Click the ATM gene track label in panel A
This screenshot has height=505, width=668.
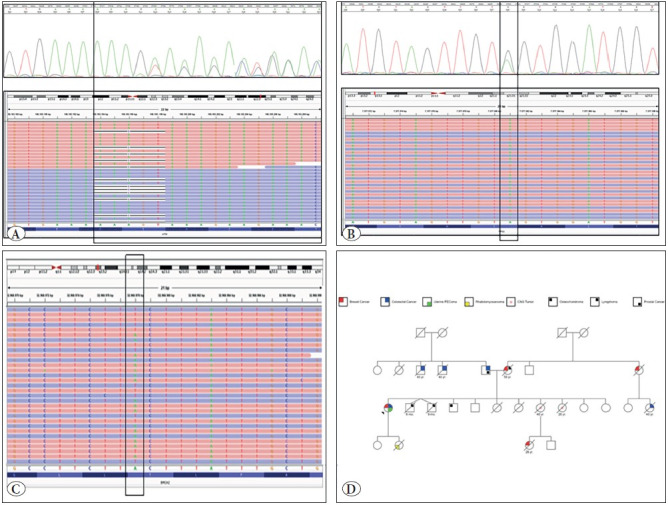[x=164, y=234]
